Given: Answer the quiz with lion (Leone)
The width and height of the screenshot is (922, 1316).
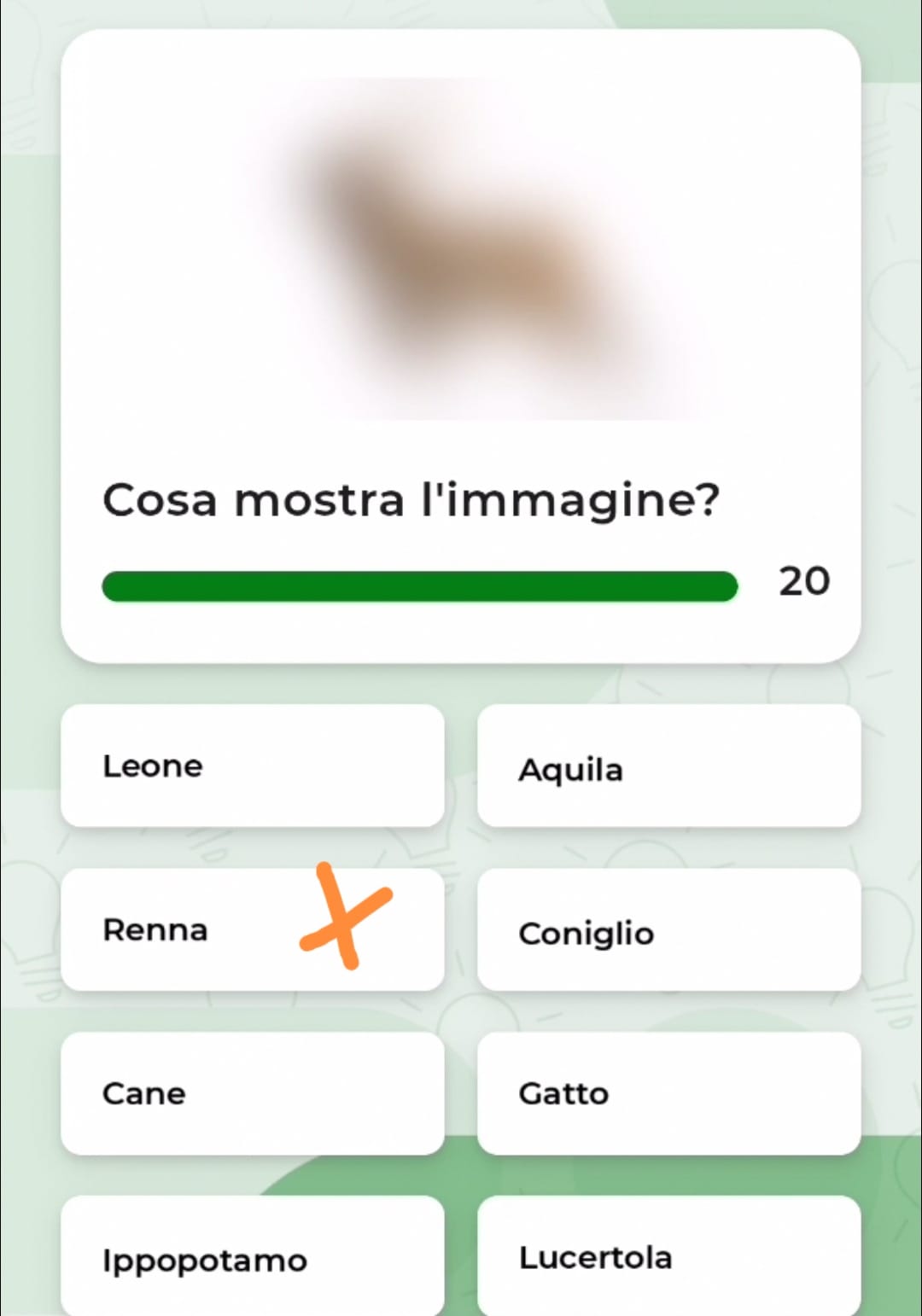Looking at the screenshot, I should pyautogui.click(x=252, y=766).
